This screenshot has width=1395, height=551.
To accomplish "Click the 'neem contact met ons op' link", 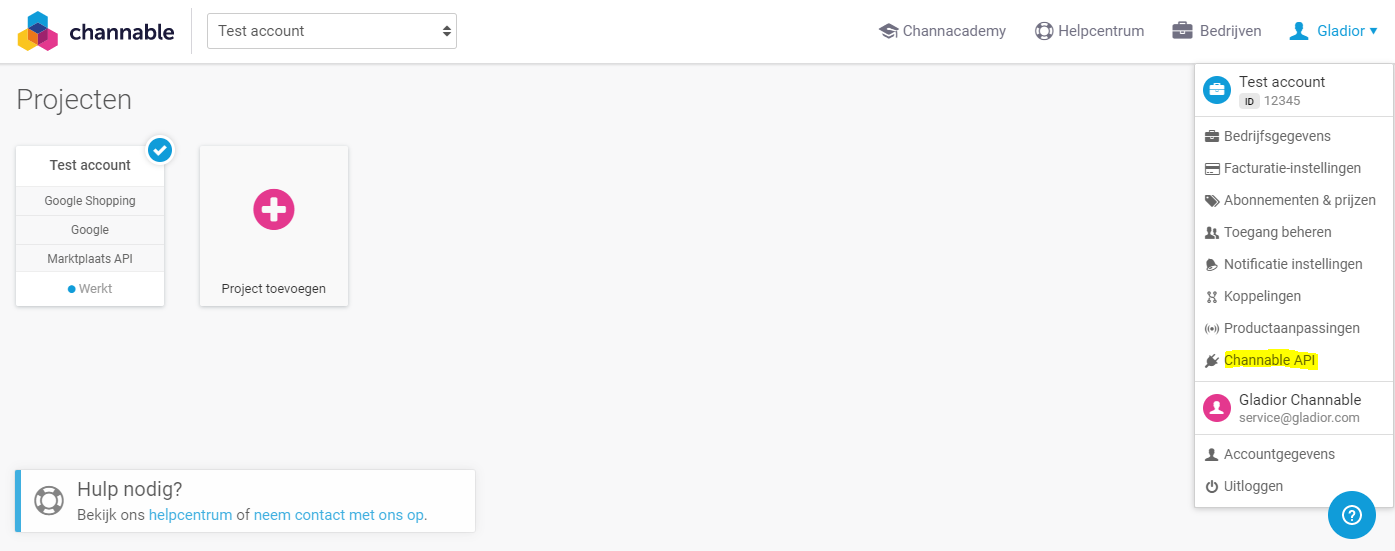I will (x=339, y=515).
